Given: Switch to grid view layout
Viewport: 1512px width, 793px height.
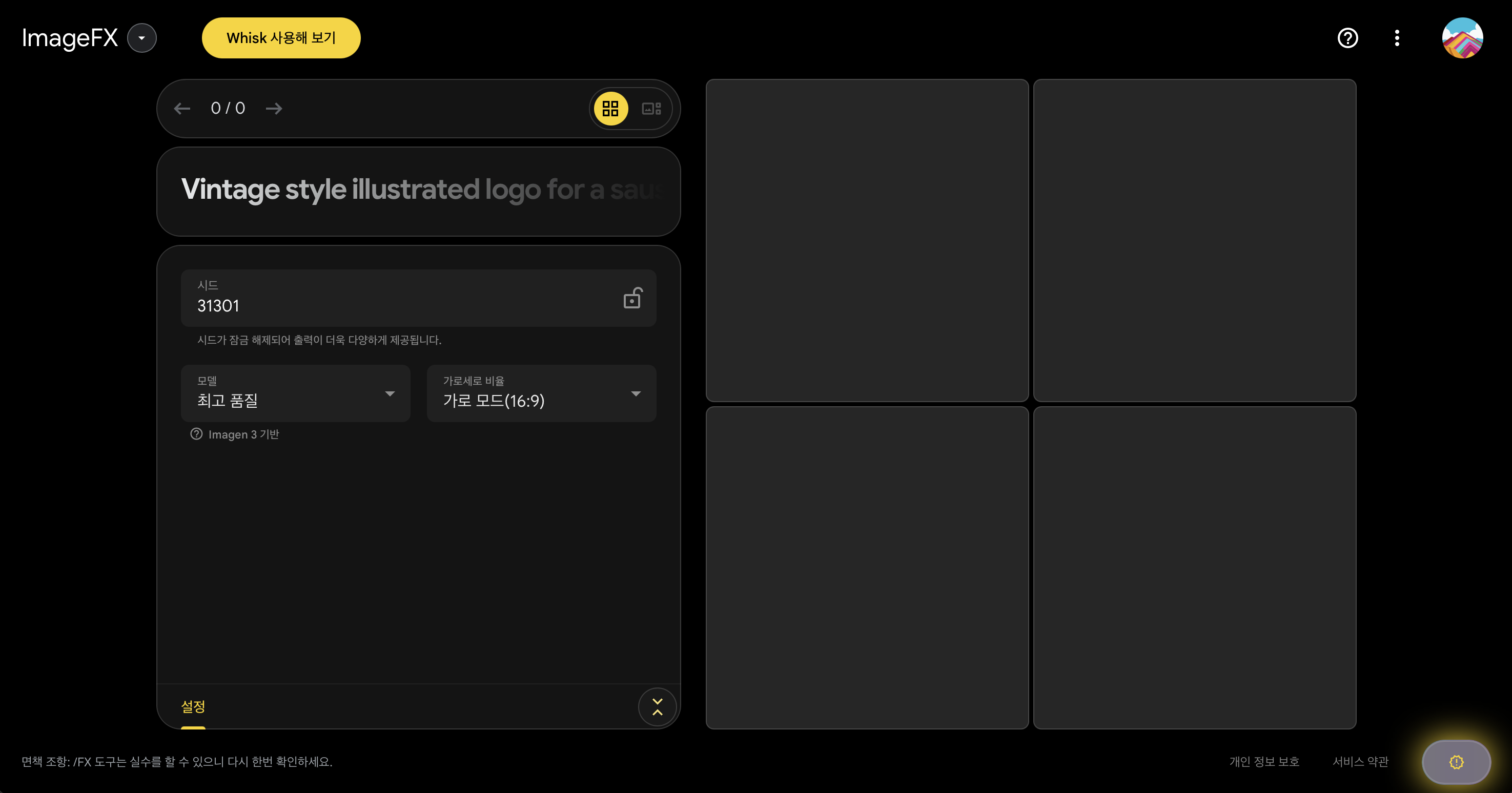Looking at the screenshot, I should (x=610, y=109).
